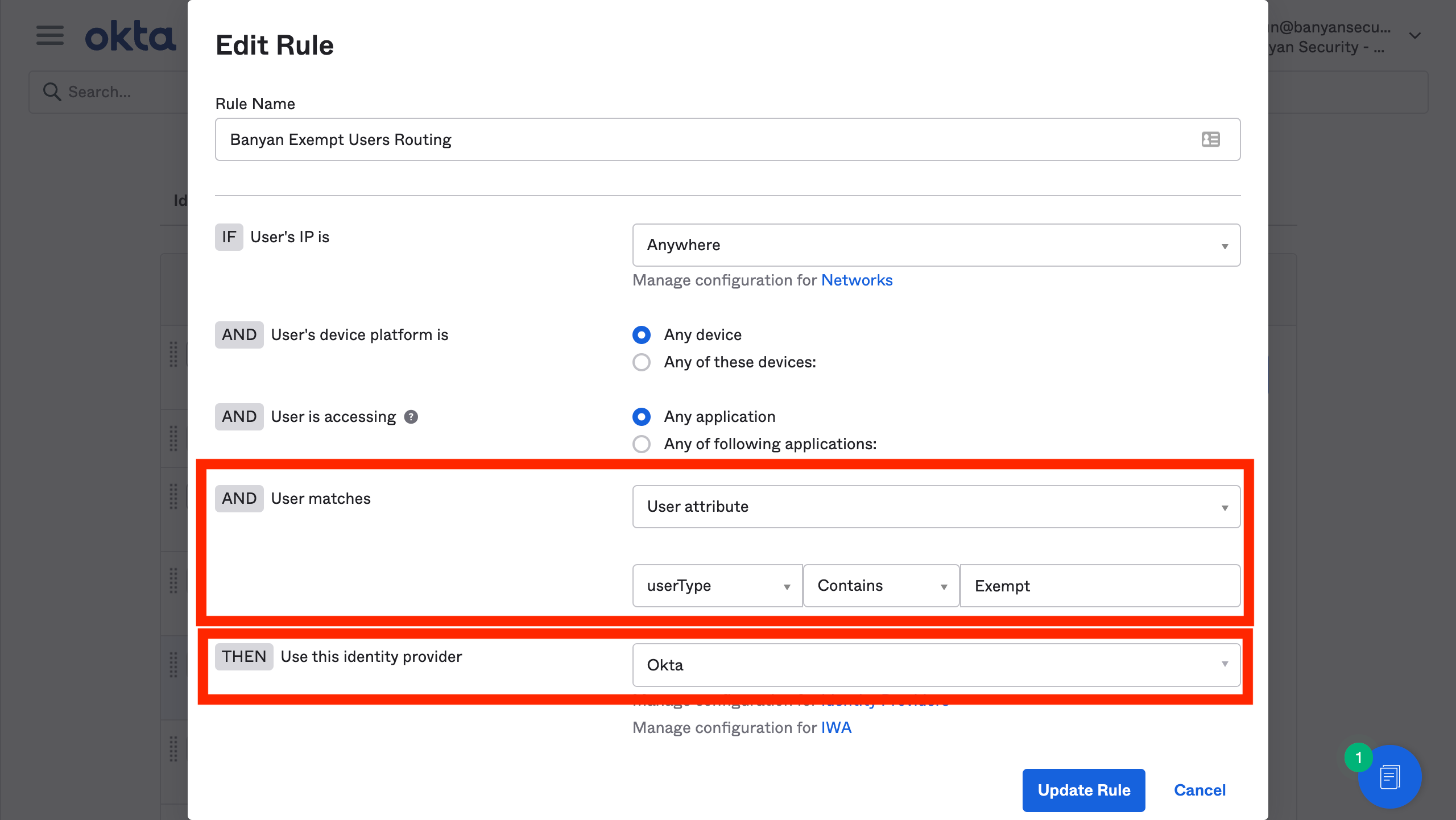Open the hamburger navigation menu icon
The height and width of the screenshot is (820, 1456).
click(50, 35)
